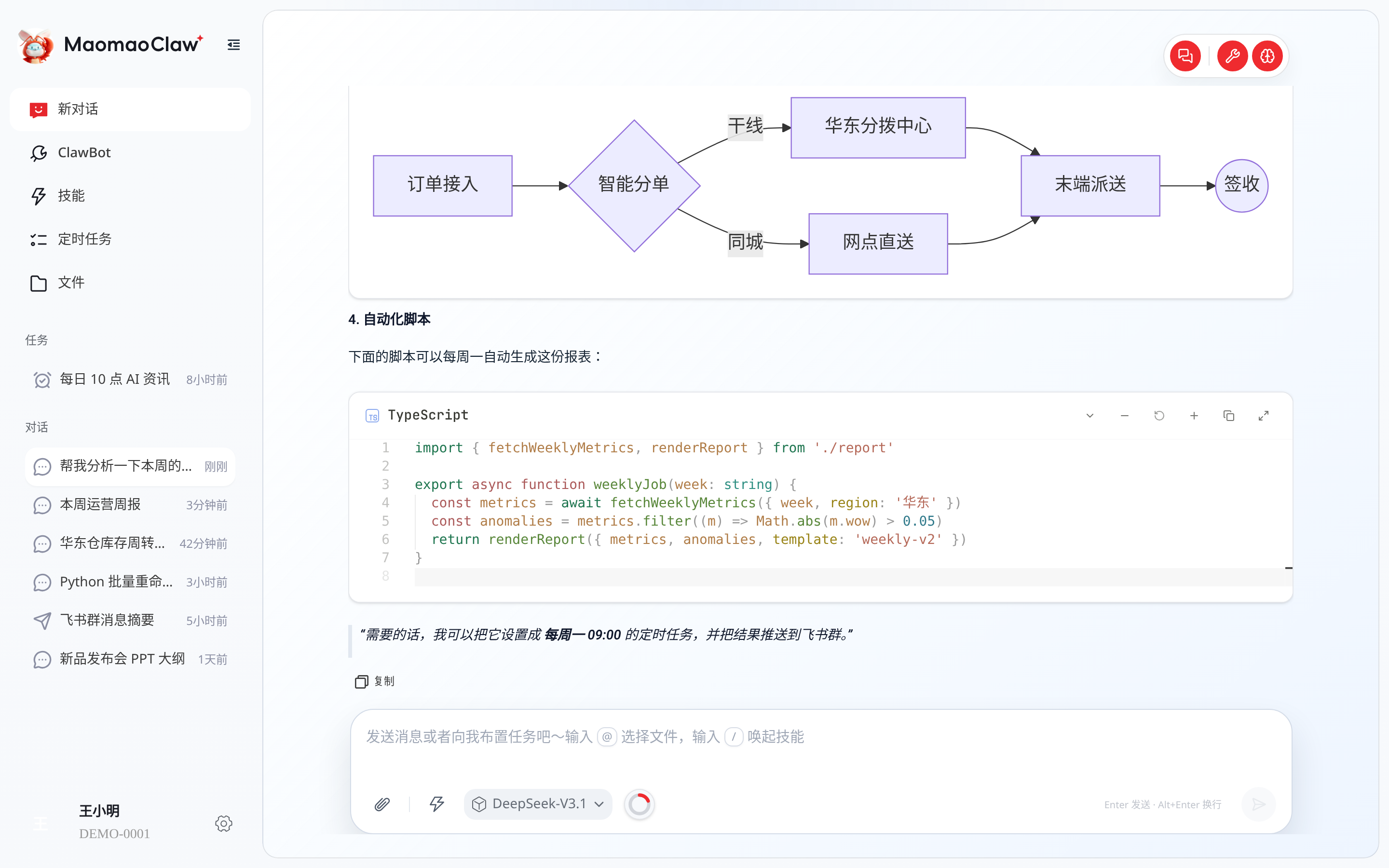Open the 文件 files page
The image size is (1389, 868).
click(130, 283)
